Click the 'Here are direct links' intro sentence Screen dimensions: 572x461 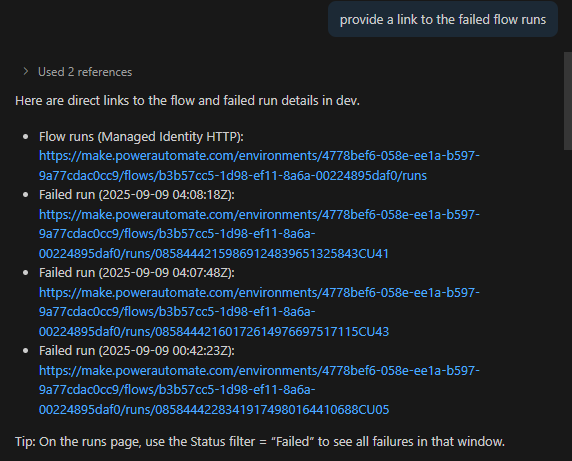188,100
